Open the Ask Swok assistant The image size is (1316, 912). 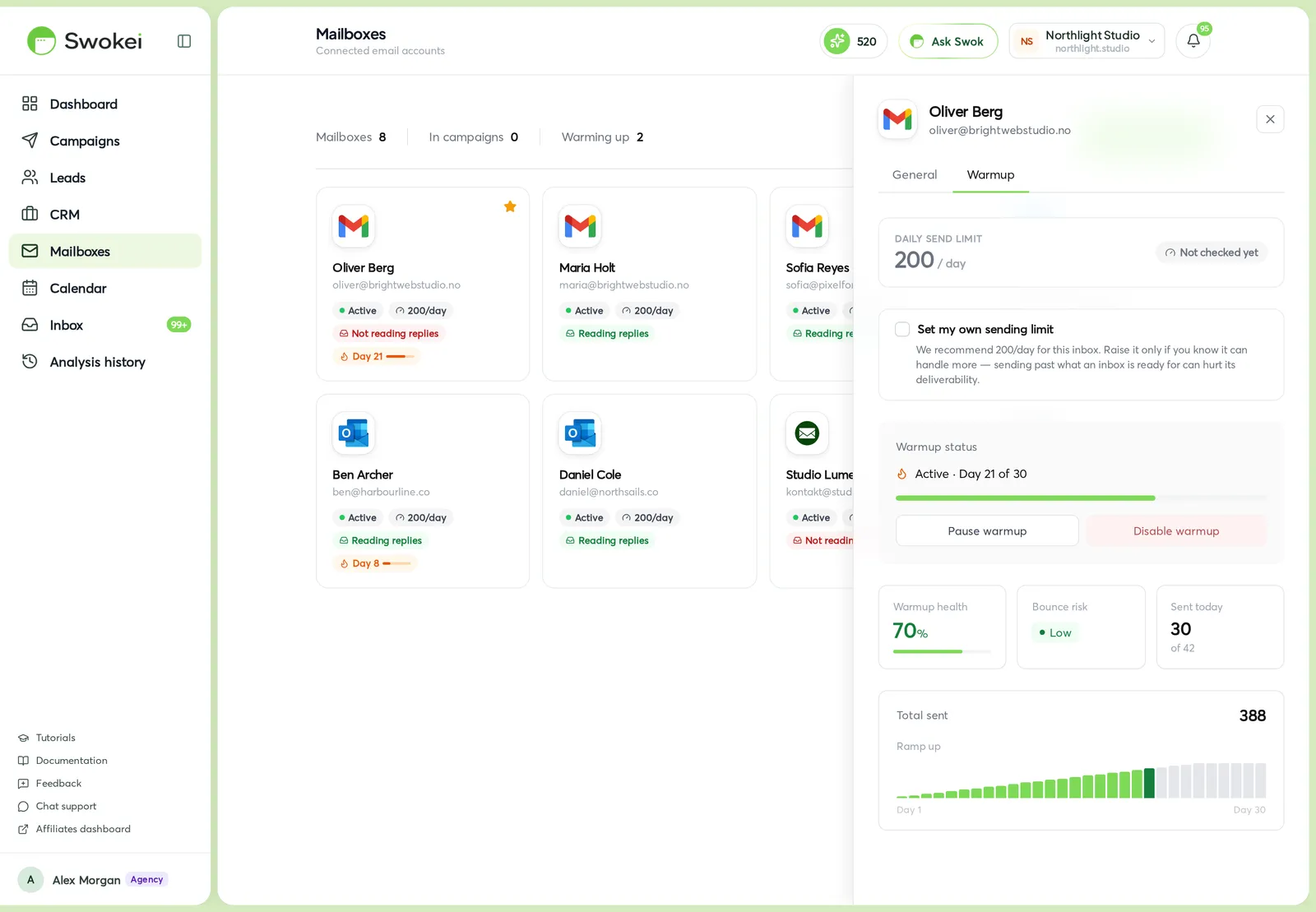point(948,41)
